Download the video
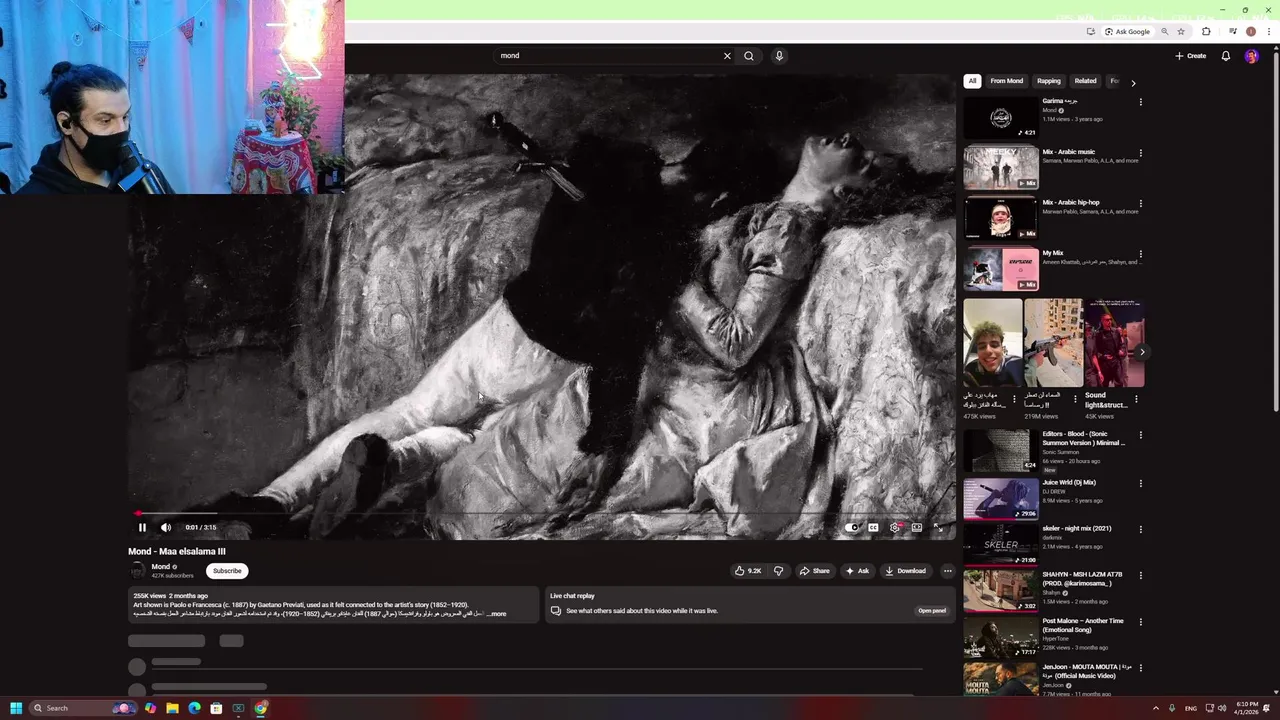 point(906,571)
